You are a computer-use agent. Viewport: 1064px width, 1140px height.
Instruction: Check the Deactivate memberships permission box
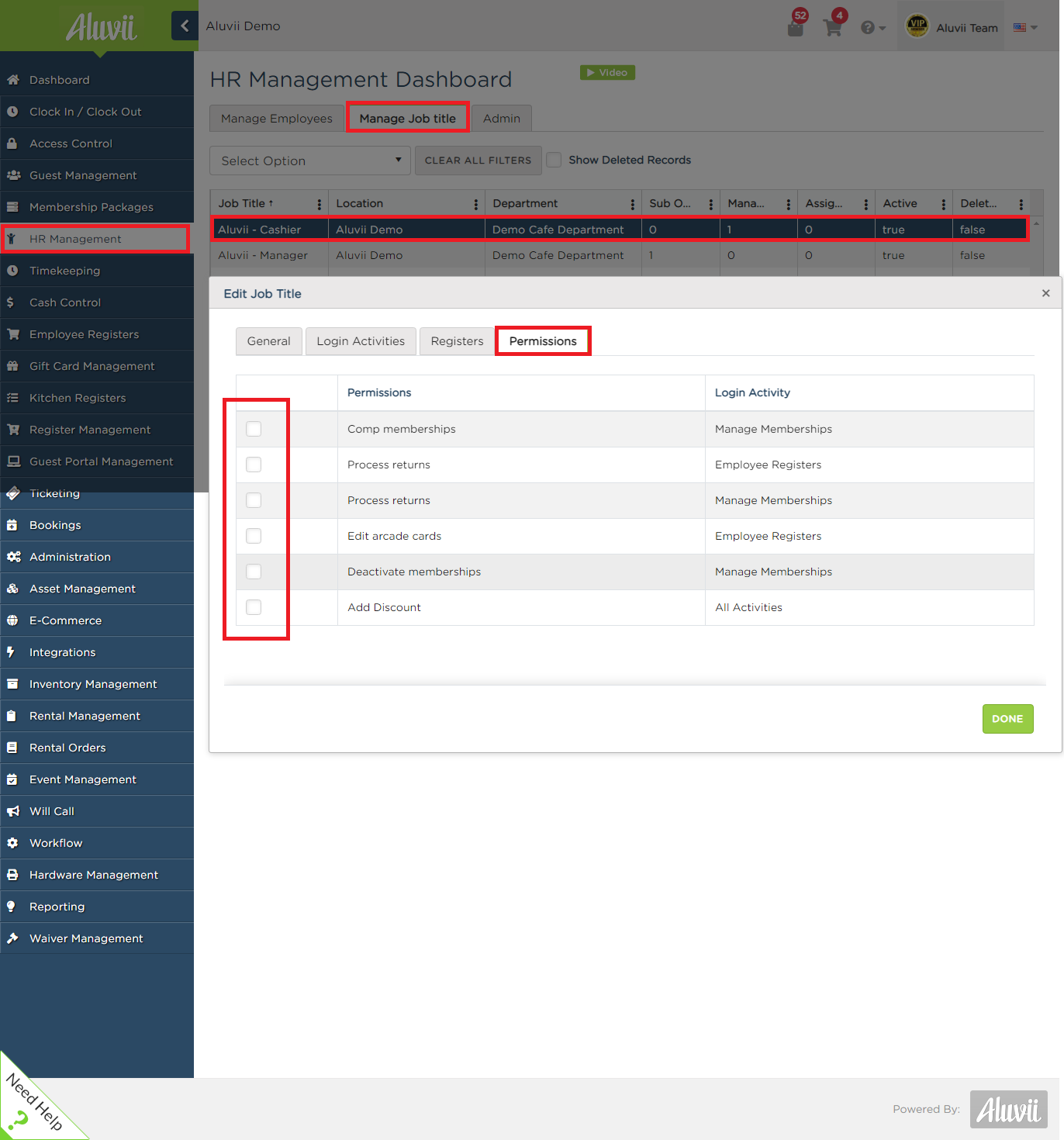pyautogui.click(x=254, y=572)
